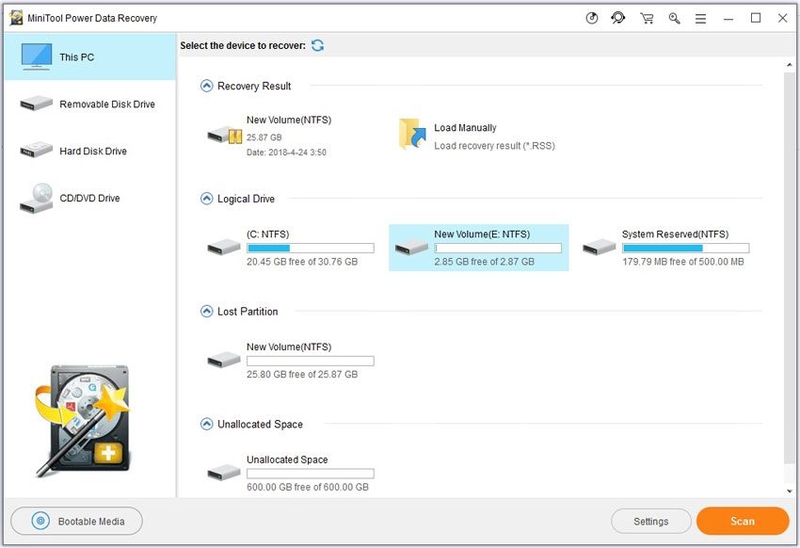Viewport: 800px width, 548px height.
Task: Switch to the This PC tab
Action: [x=90, y=57]
